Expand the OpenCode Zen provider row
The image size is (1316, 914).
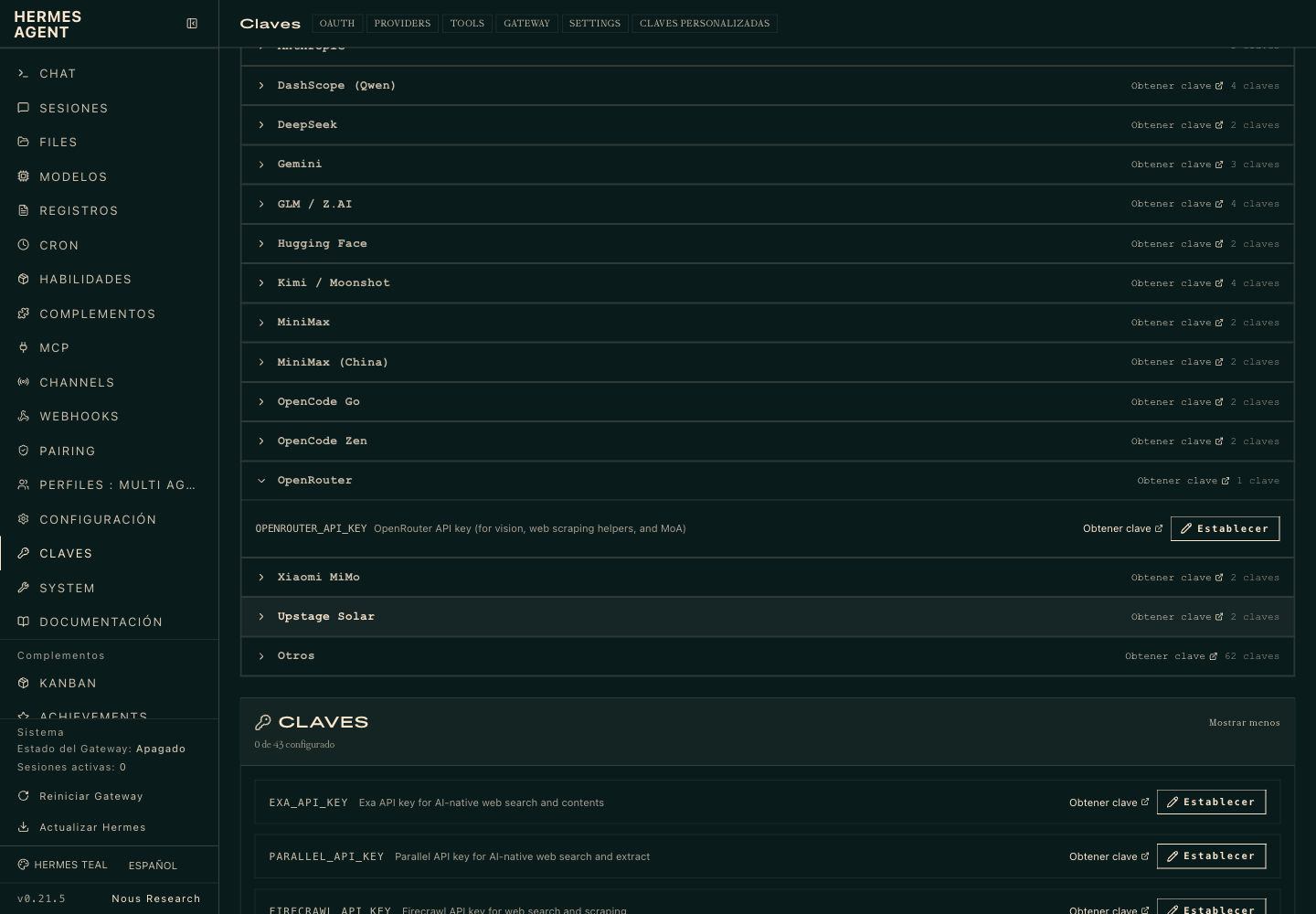pos(767,441)
